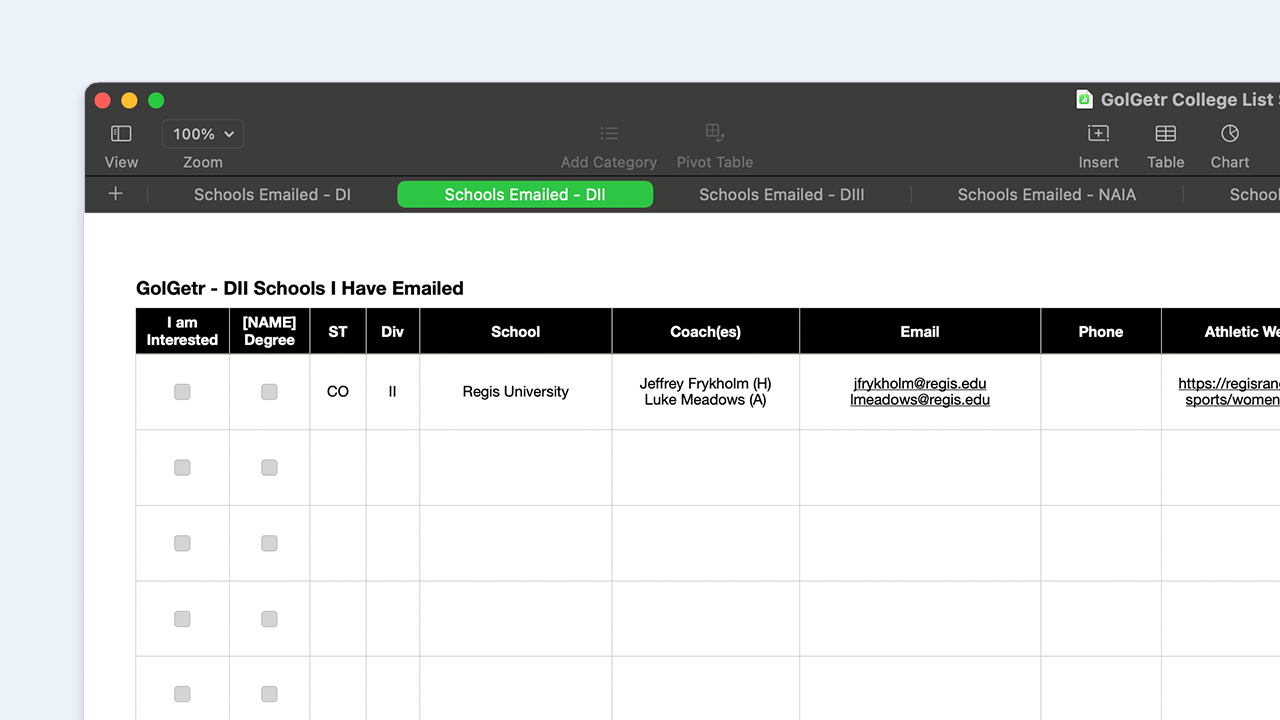Image resolution: width=1280 pixels, height=720 pixels.
Task: Check I am Interested in third row
Action: [182, 543]
